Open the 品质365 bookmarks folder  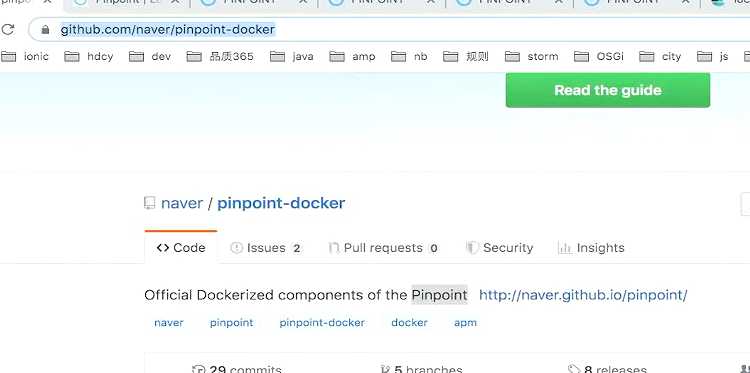coord(220,56)
